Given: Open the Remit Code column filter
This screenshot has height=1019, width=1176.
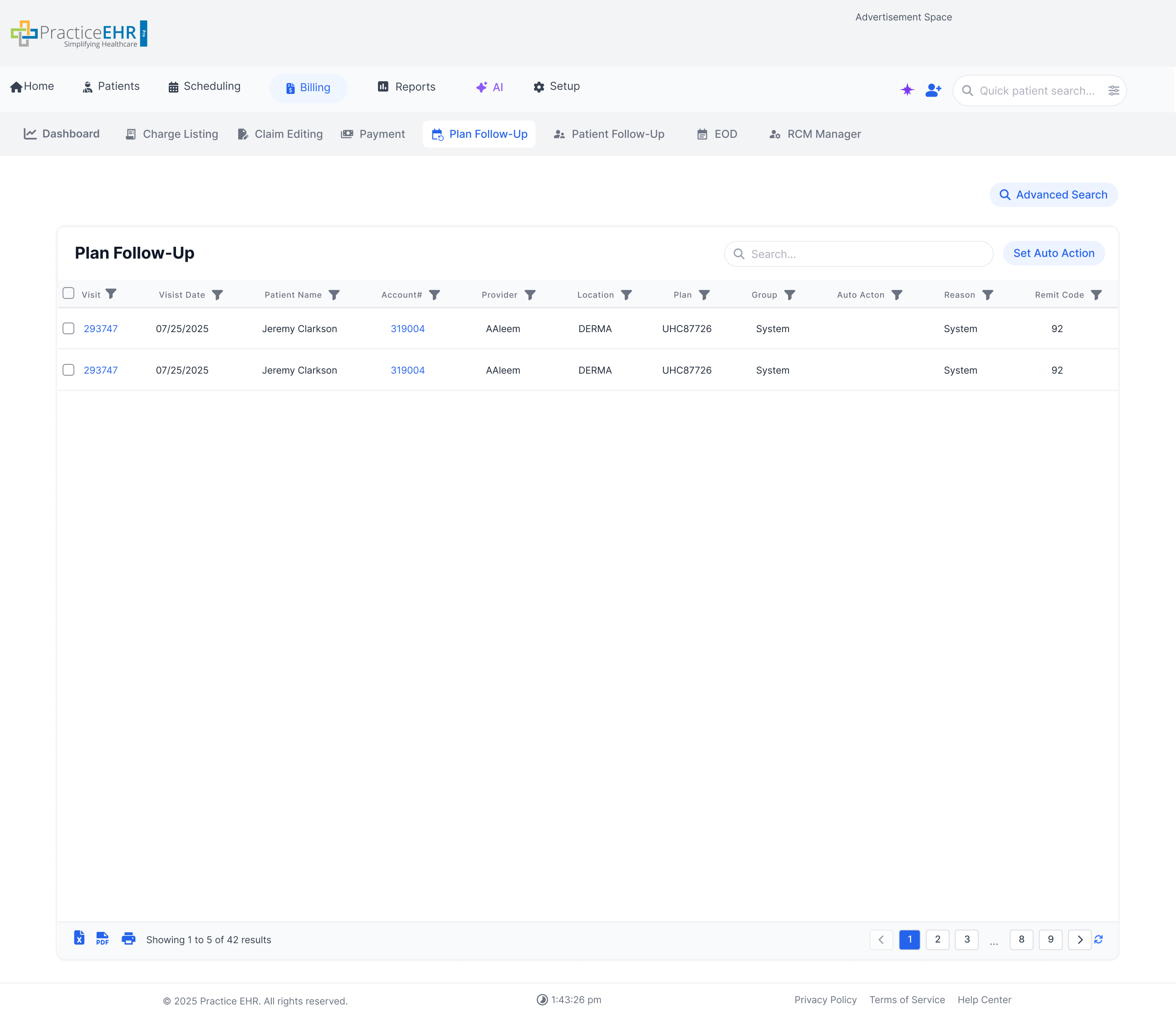Looking at the screenshot, I should 1098,294.
